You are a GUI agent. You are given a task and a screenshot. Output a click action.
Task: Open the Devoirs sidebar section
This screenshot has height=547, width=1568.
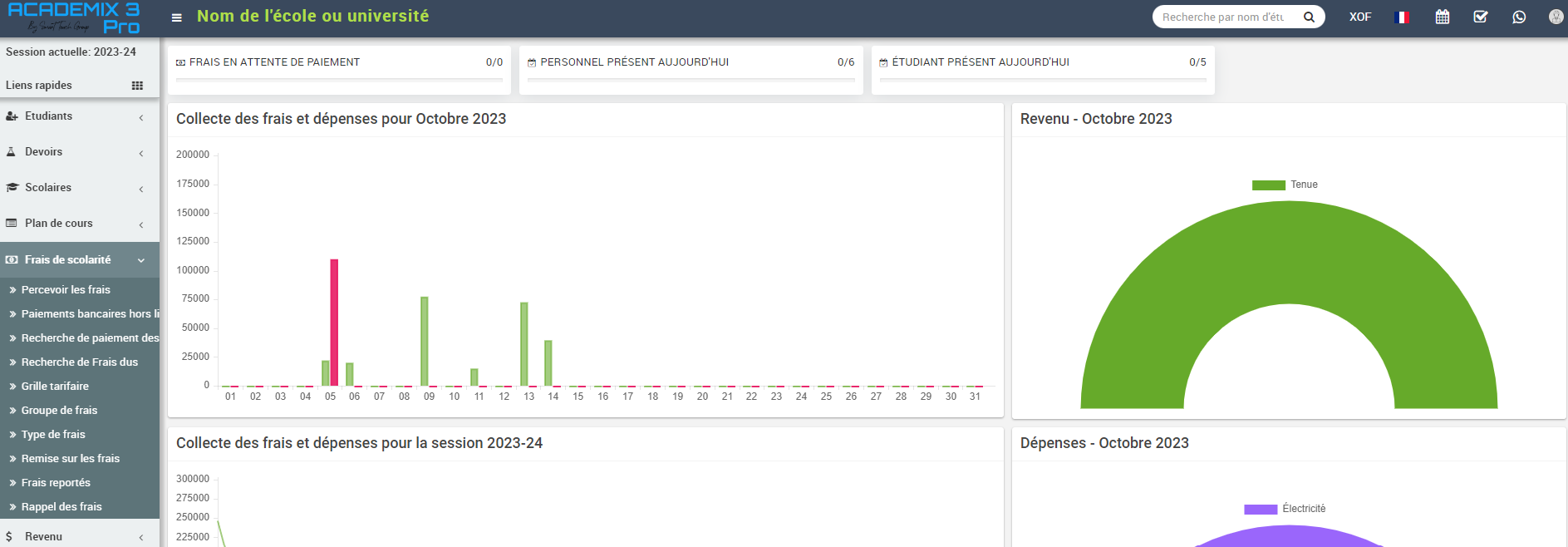point(80,152)
